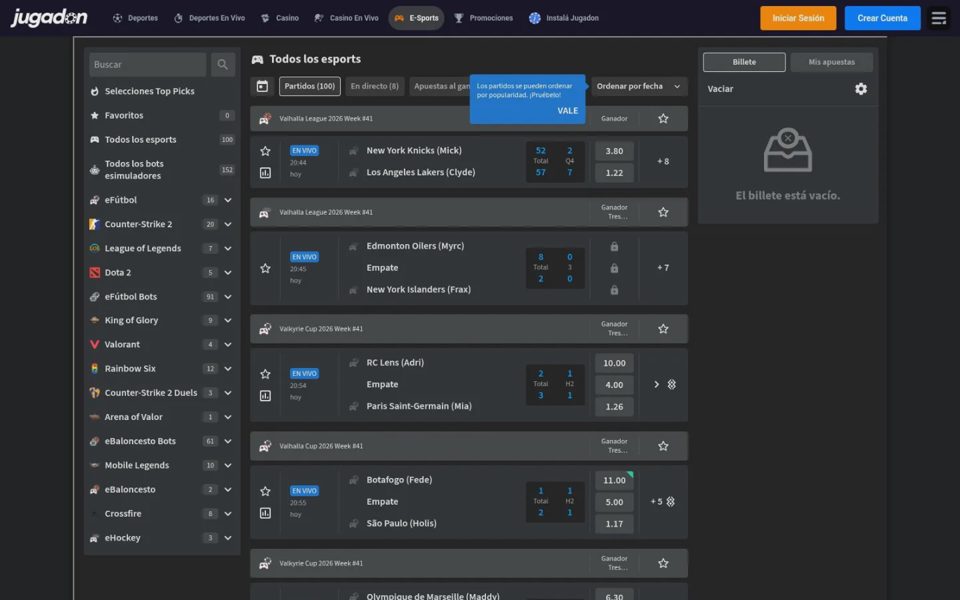This screenshot has width=960, height=600.
Task: Favorite the Botafogo match
Action: [x=265, y=491]
